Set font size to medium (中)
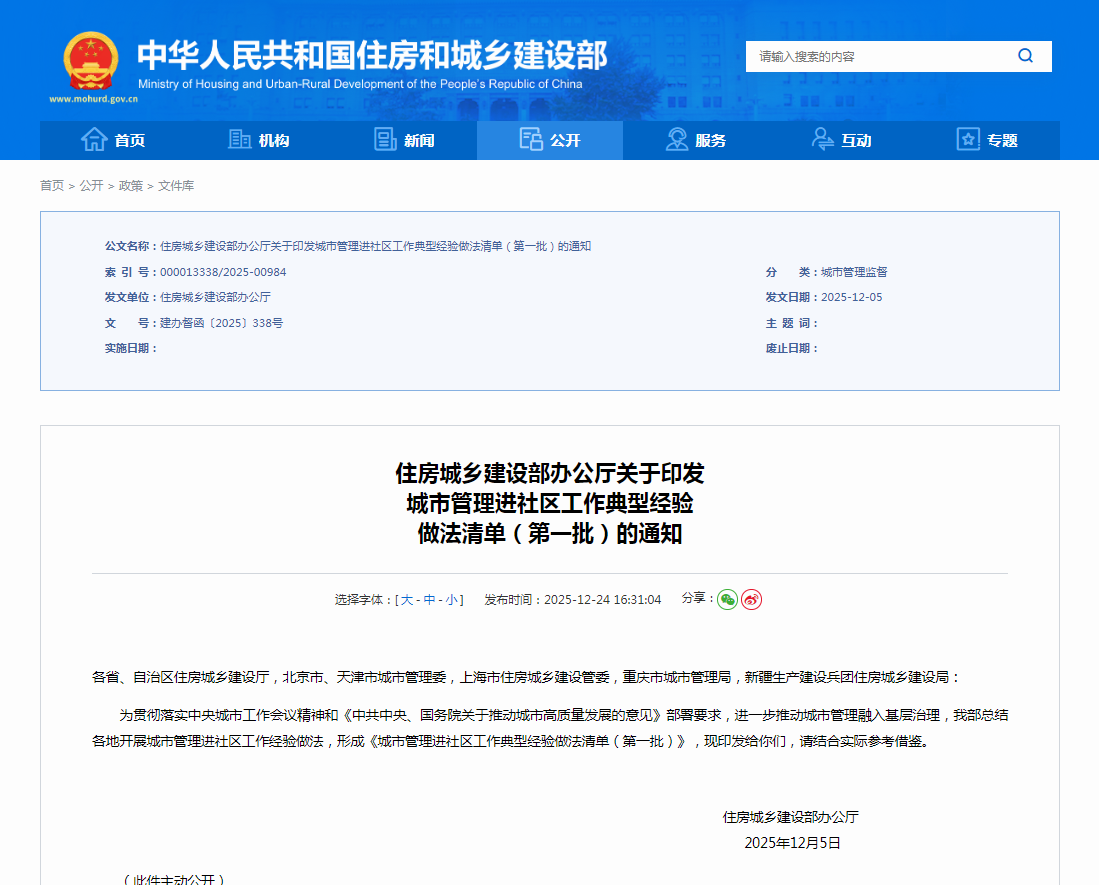 [x=429, y=600]
